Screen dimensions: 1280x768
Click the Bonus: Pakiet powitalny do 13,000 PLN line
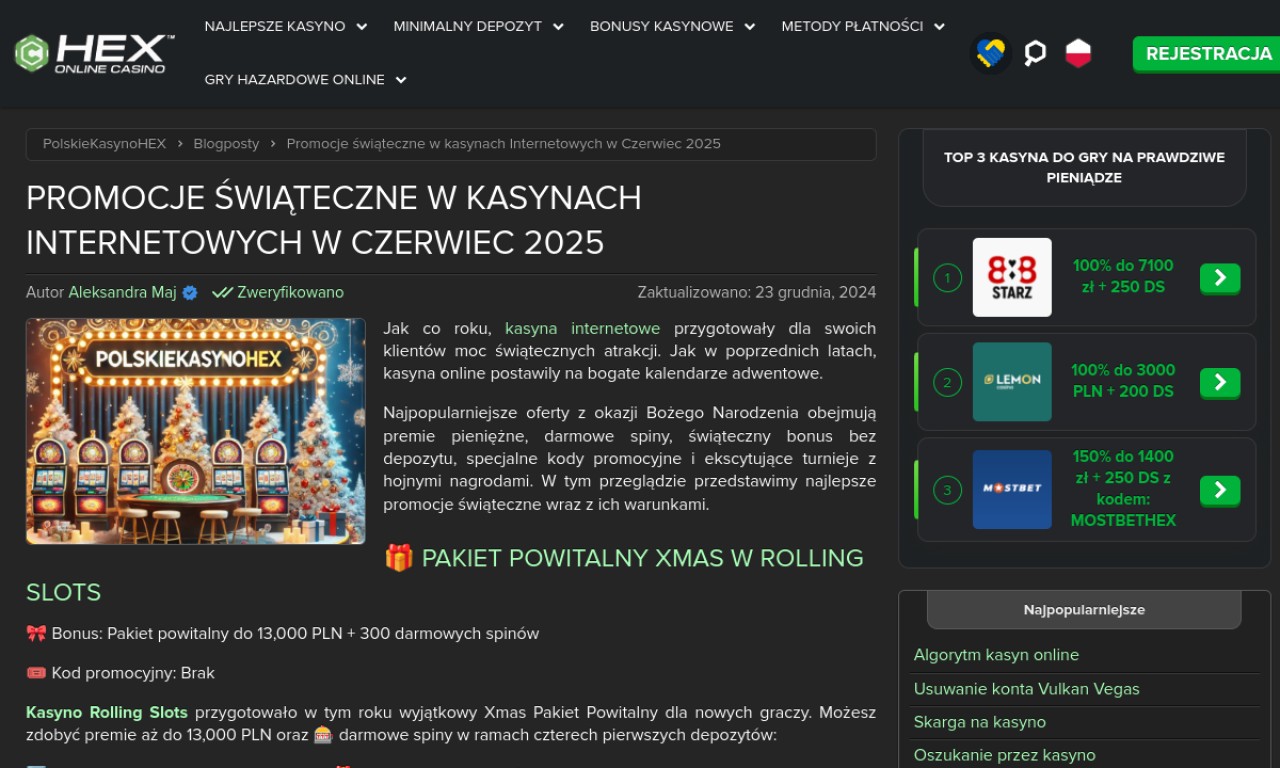click(282, 633)
